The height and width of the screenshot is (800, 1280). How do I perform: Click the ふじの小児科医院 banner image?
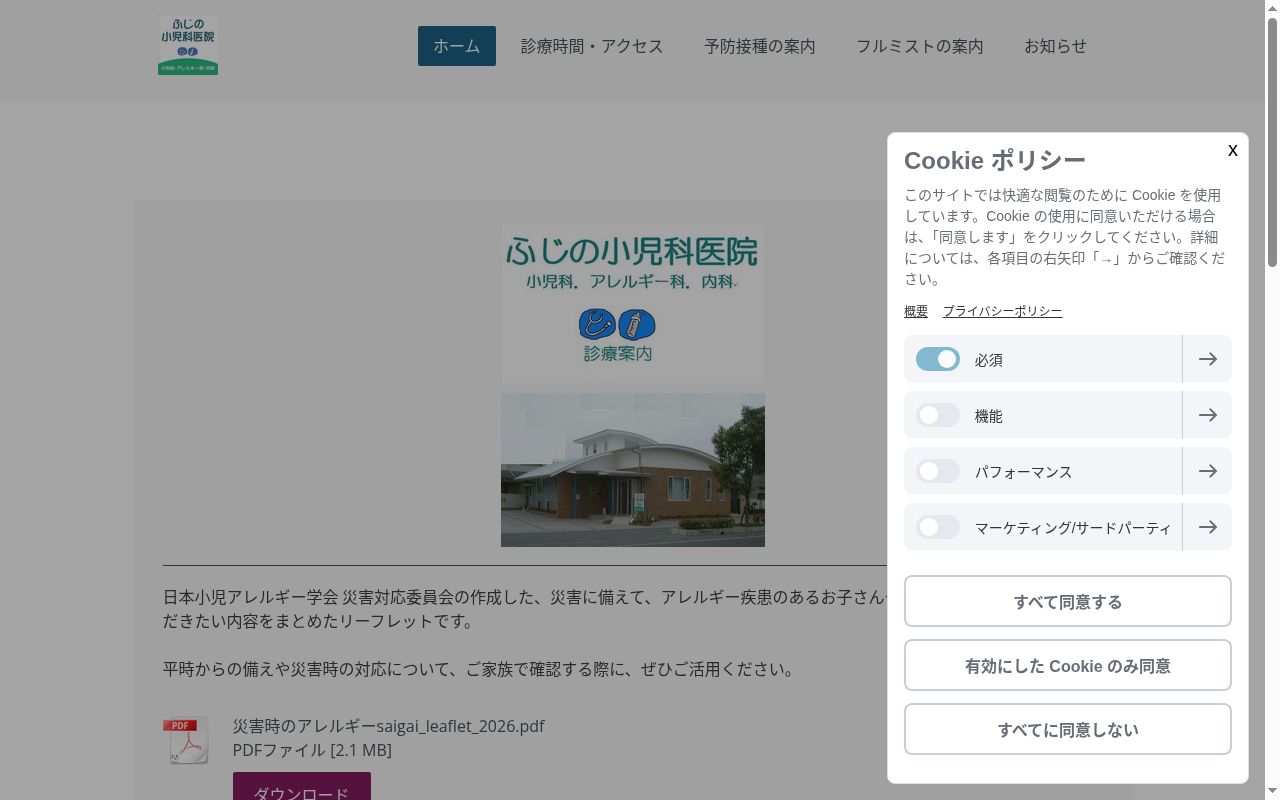point(633,303)
